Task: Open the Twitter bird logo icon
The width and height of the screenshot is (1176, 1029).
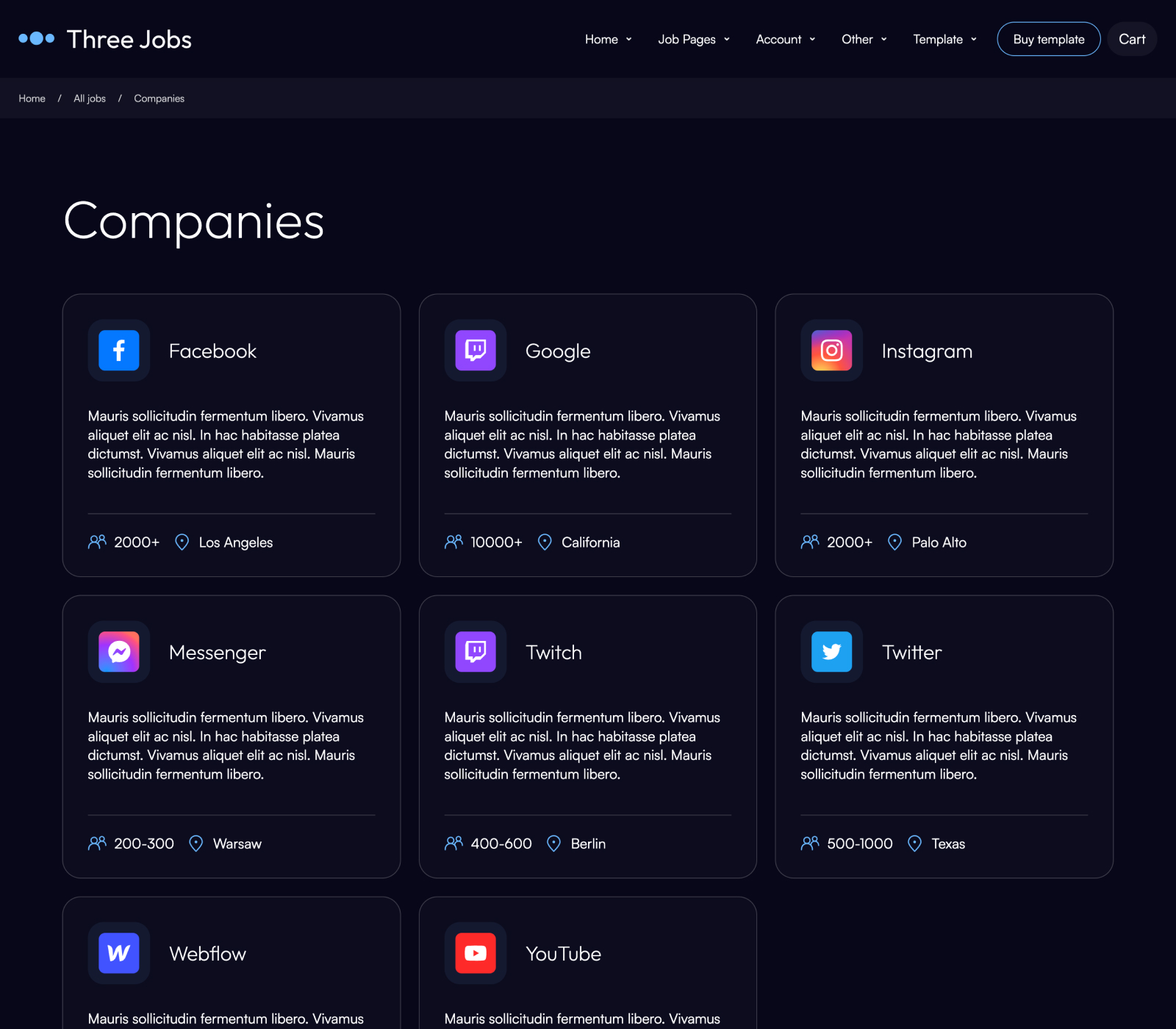Action: 832,652
